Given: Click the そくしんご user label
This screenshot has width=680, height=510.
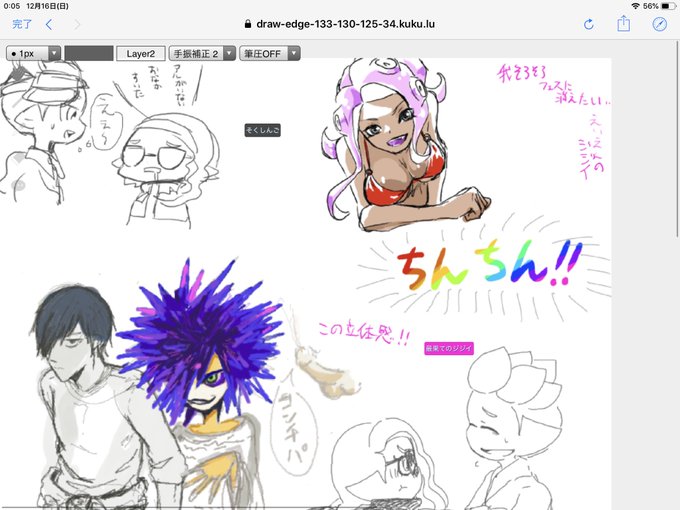Looking at the screenshot, I should 262,130.
